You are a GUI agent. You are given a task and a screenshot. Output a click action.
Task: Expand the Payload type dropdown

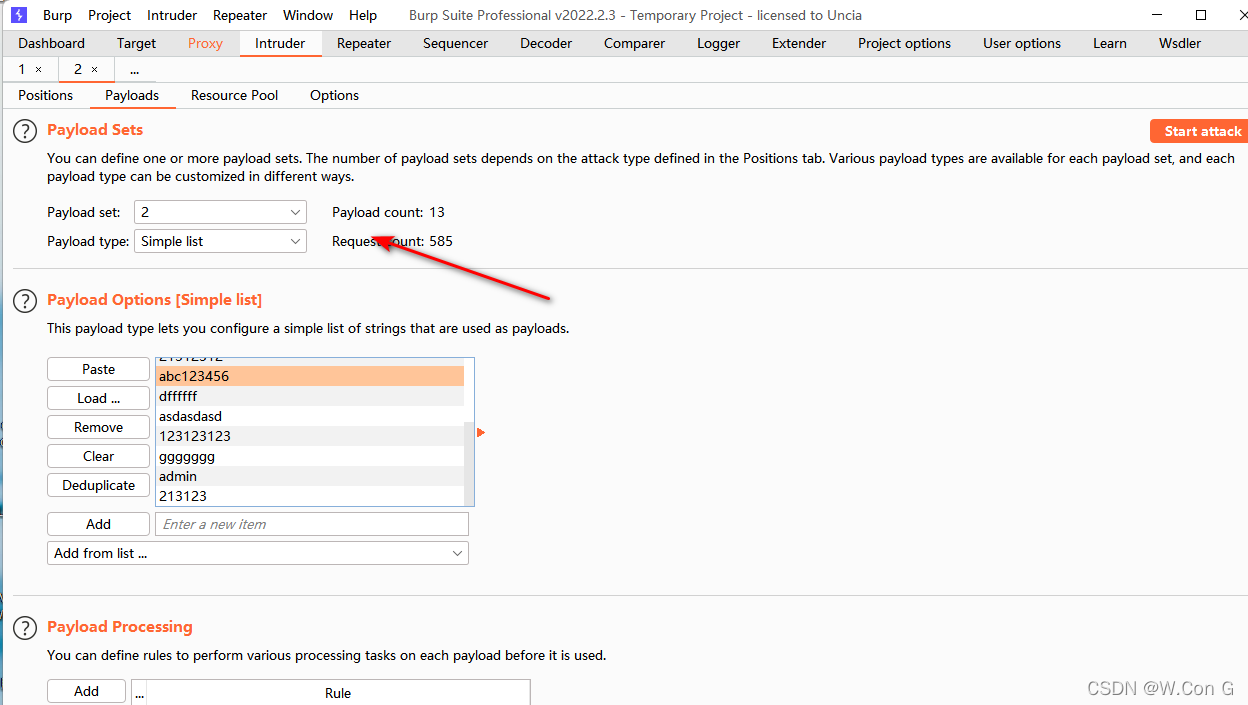[x=220, y=241]
